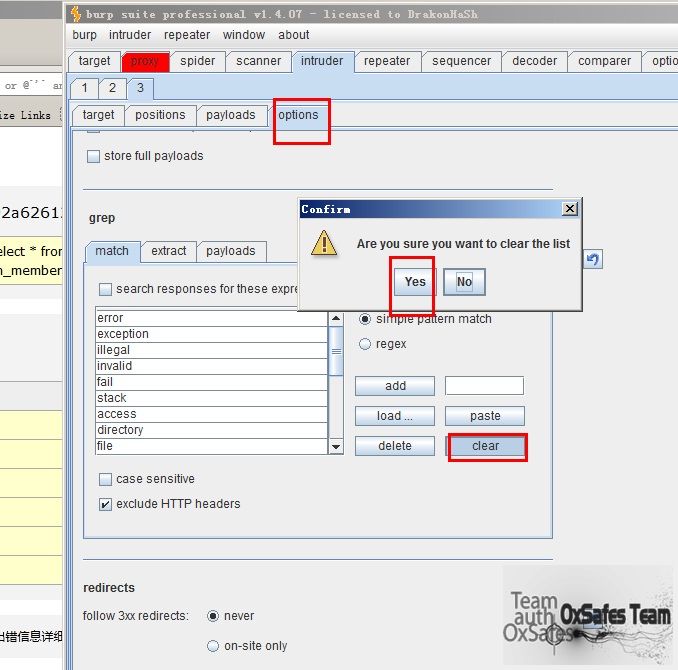Switch to grep payloads tab
Viewport: 678px width, 670px height.
pyautogui.click(x=230, y=251)
